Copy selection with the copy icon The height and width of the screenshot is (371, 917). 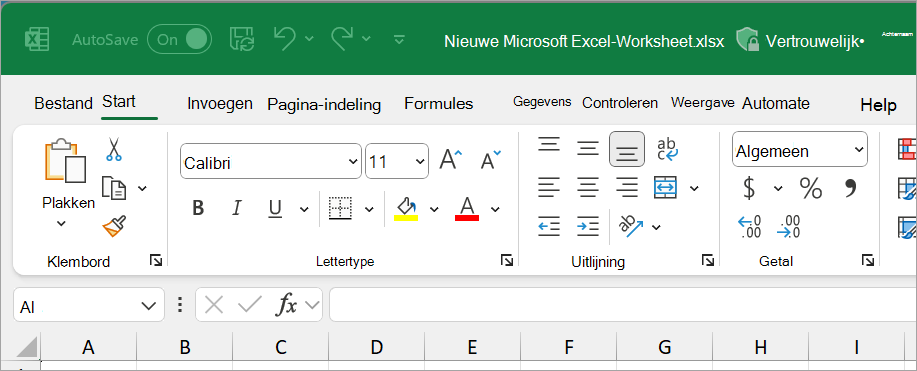(x=114, y=188)
